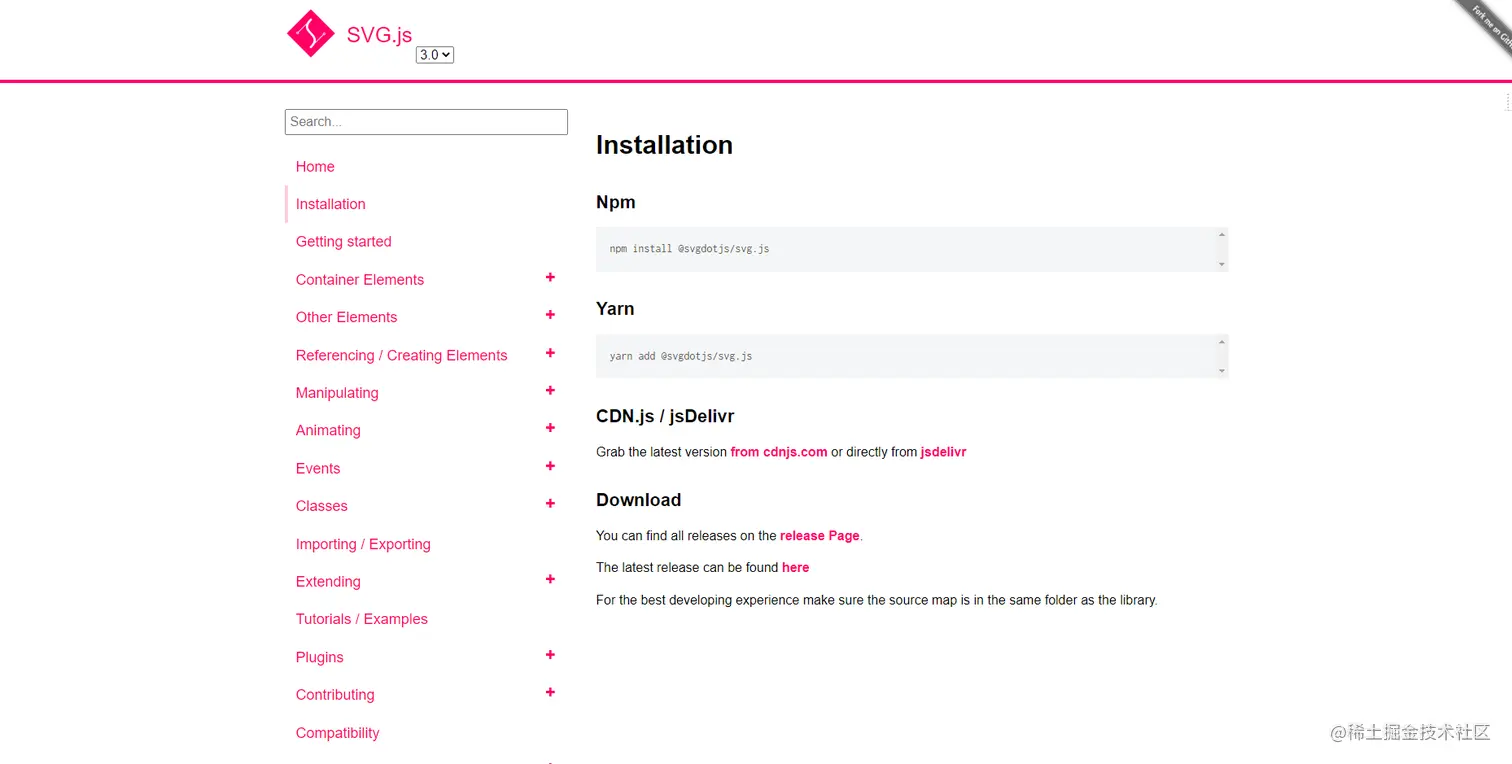Expand Events with plus icon
This screenshot has height=764, width=1512.
pyautogui.click(x=550, y=466)
